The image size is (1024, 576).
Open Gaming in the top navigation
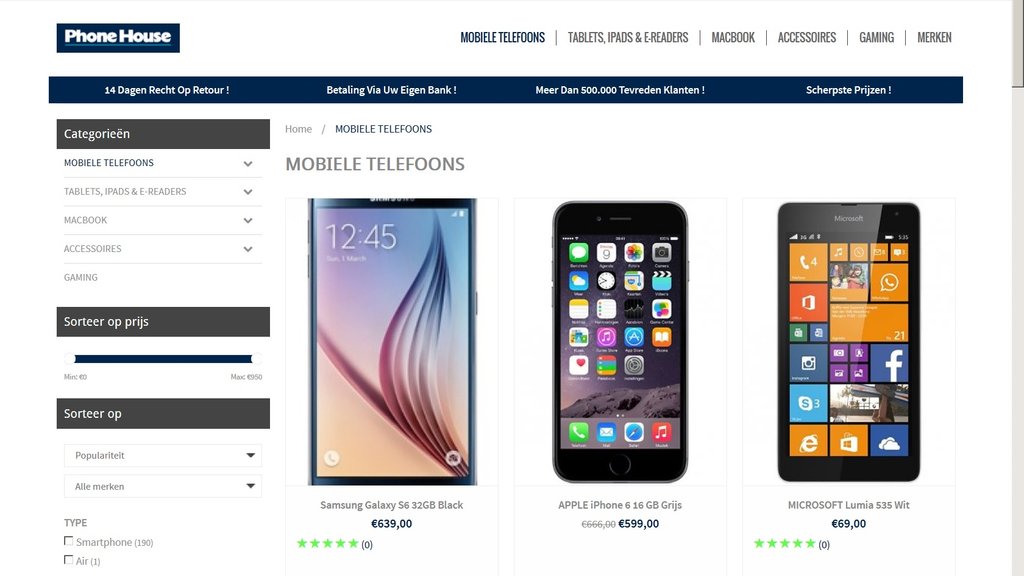tap(876, 38)
